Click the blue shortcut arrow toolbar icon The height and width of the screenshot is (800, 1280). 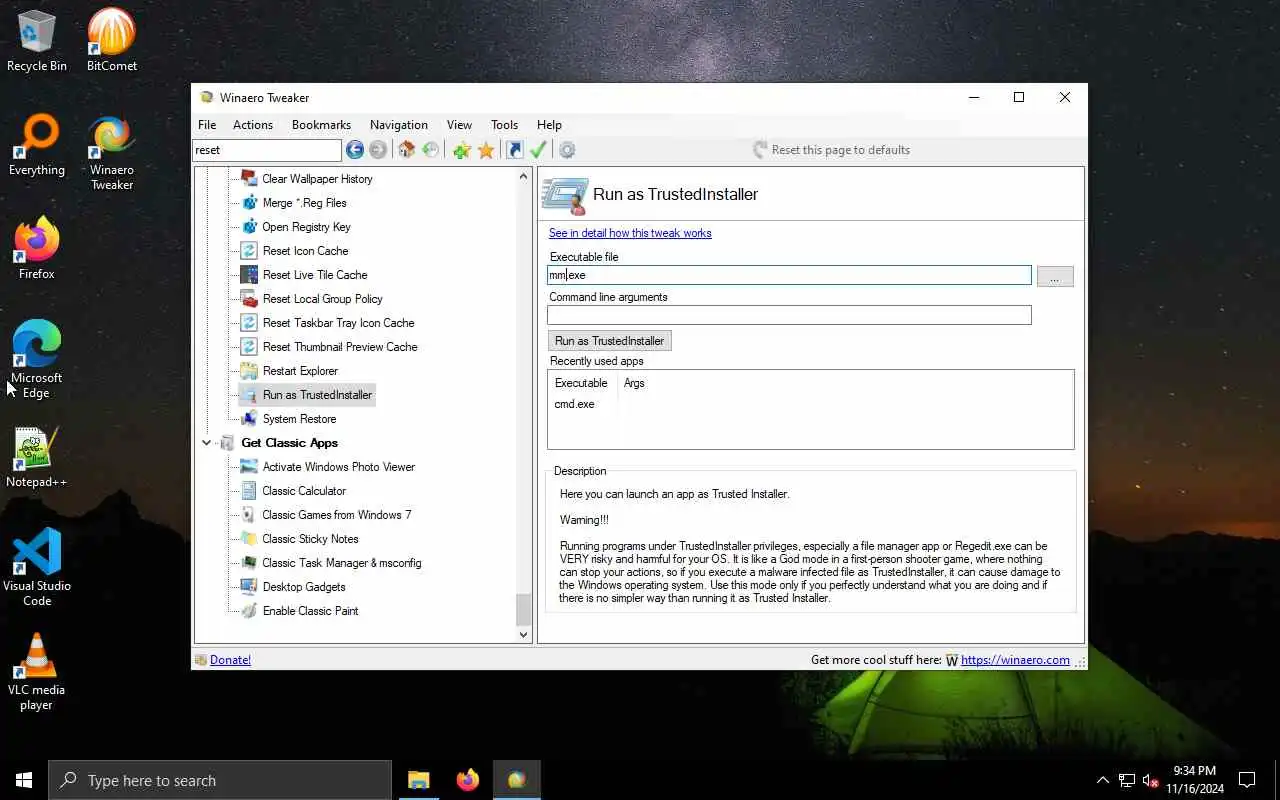[x=514, y=150]
